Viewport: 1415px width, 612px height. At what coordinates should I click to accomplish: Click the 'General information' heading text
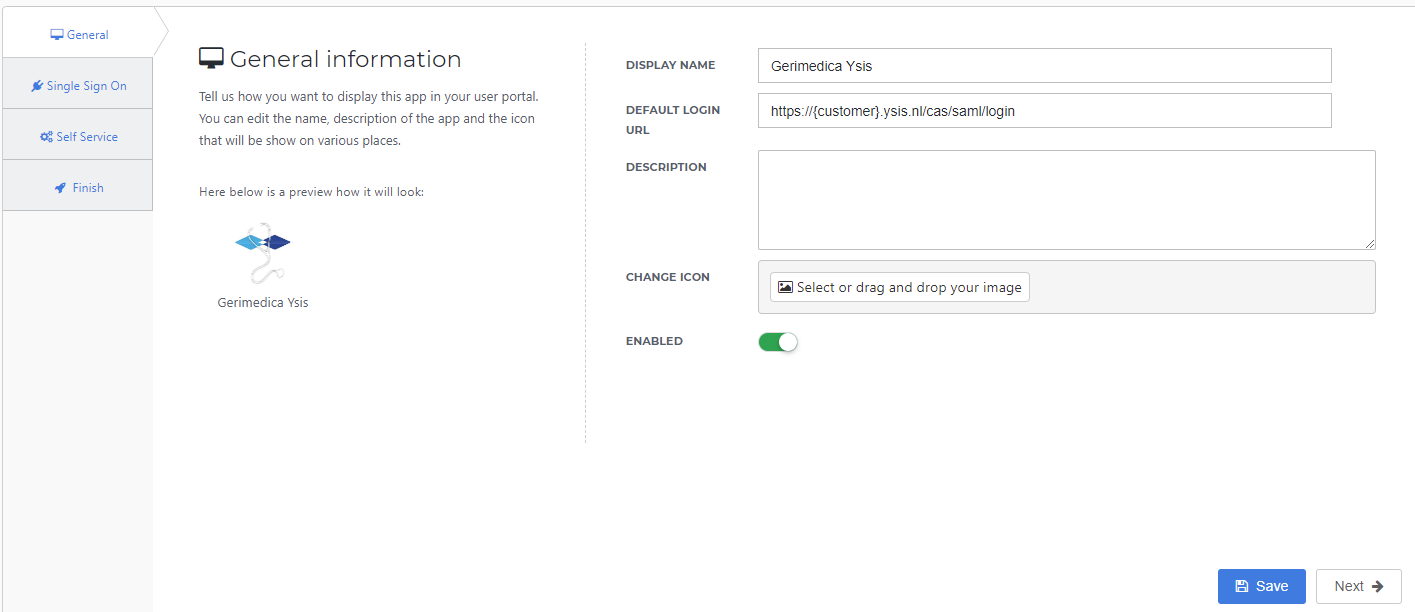click(346, 59)
